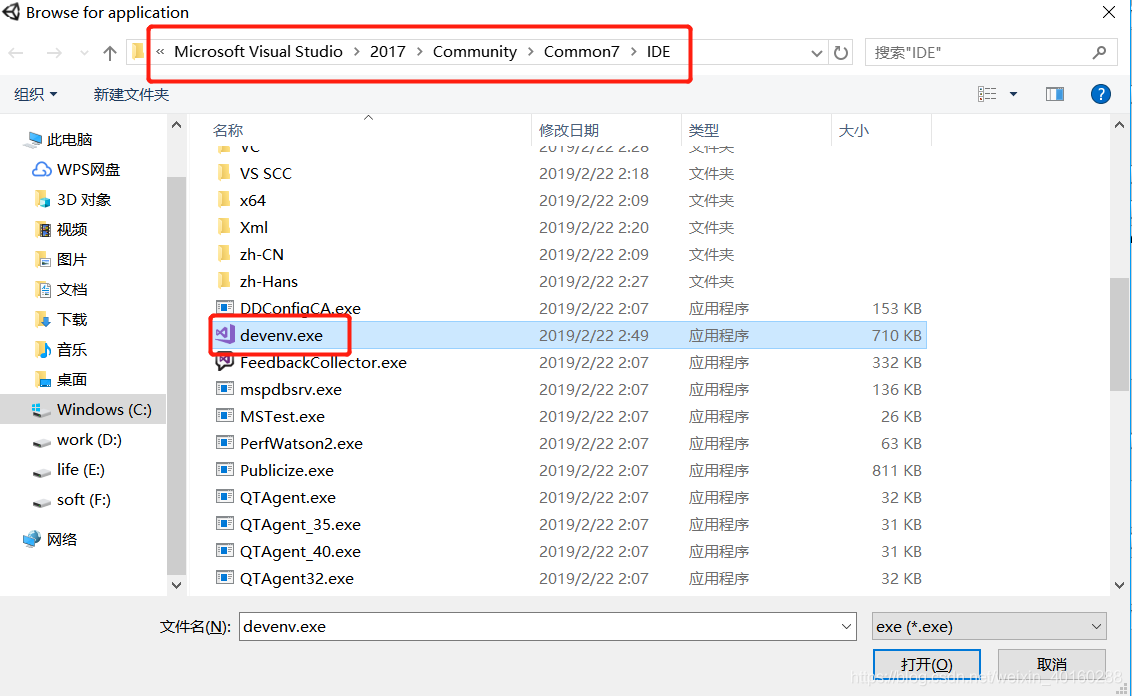The width and height of the screenshot is (1132, 696).
Task: Open 视频 folder in sidebar
Action: pyautogui.click(x=72, y=230)
